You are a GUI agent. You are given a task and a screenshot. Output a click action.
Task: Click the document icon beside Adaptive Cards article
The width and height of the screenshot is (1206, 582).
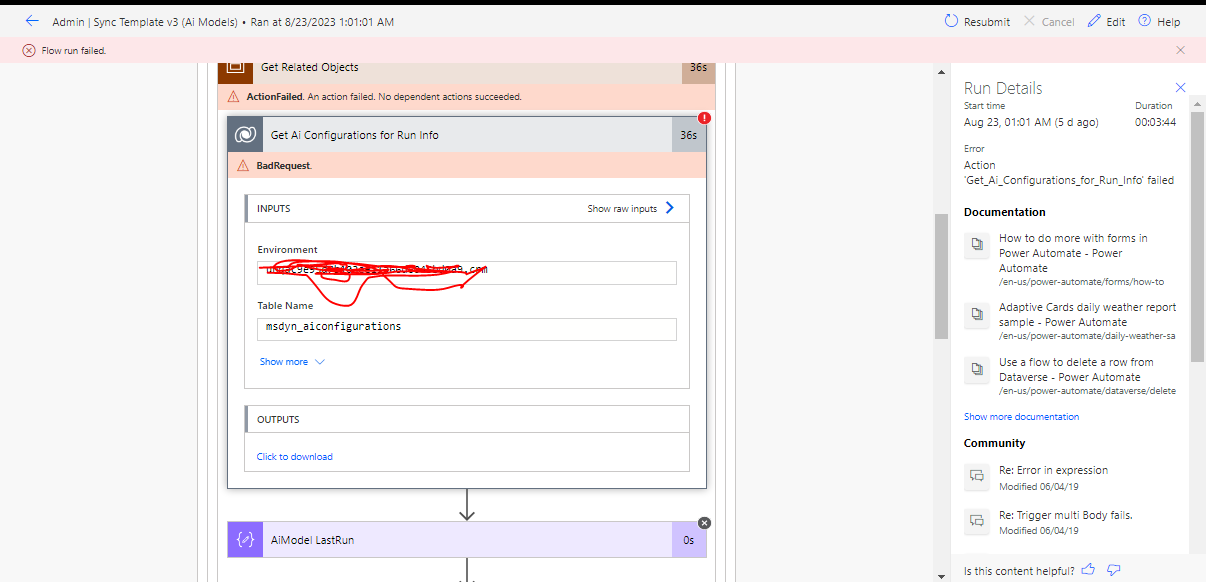[x=976, y=315]
